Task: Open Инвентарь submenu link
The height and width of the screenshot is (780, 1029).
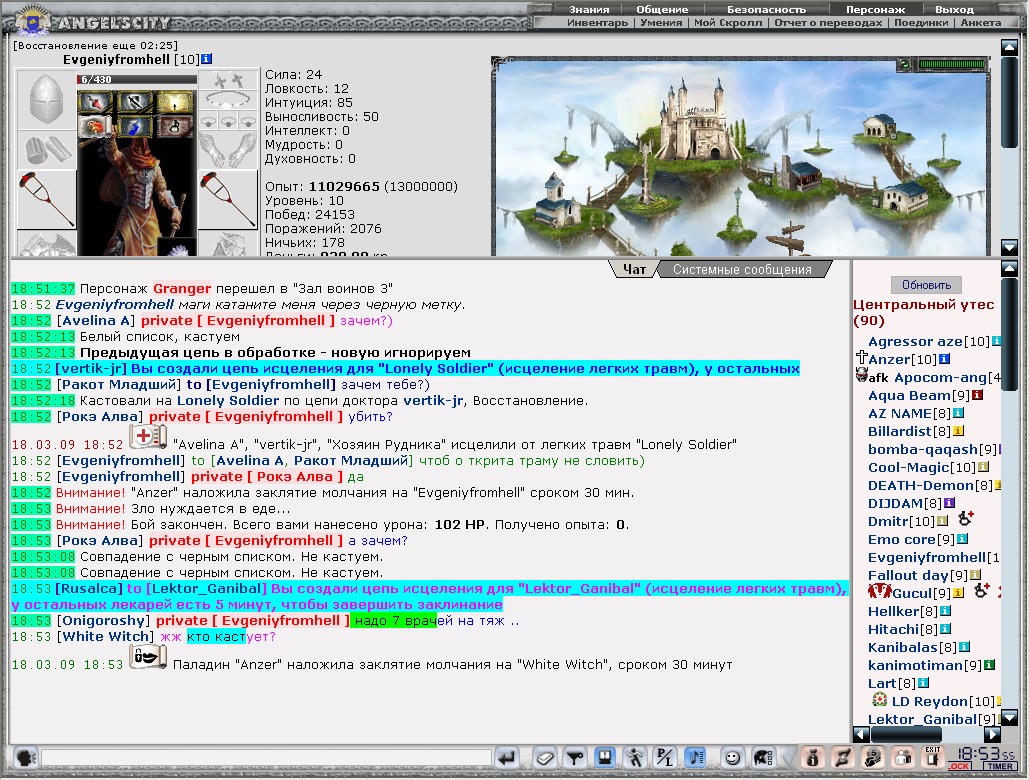Action: tap(597, 22)
